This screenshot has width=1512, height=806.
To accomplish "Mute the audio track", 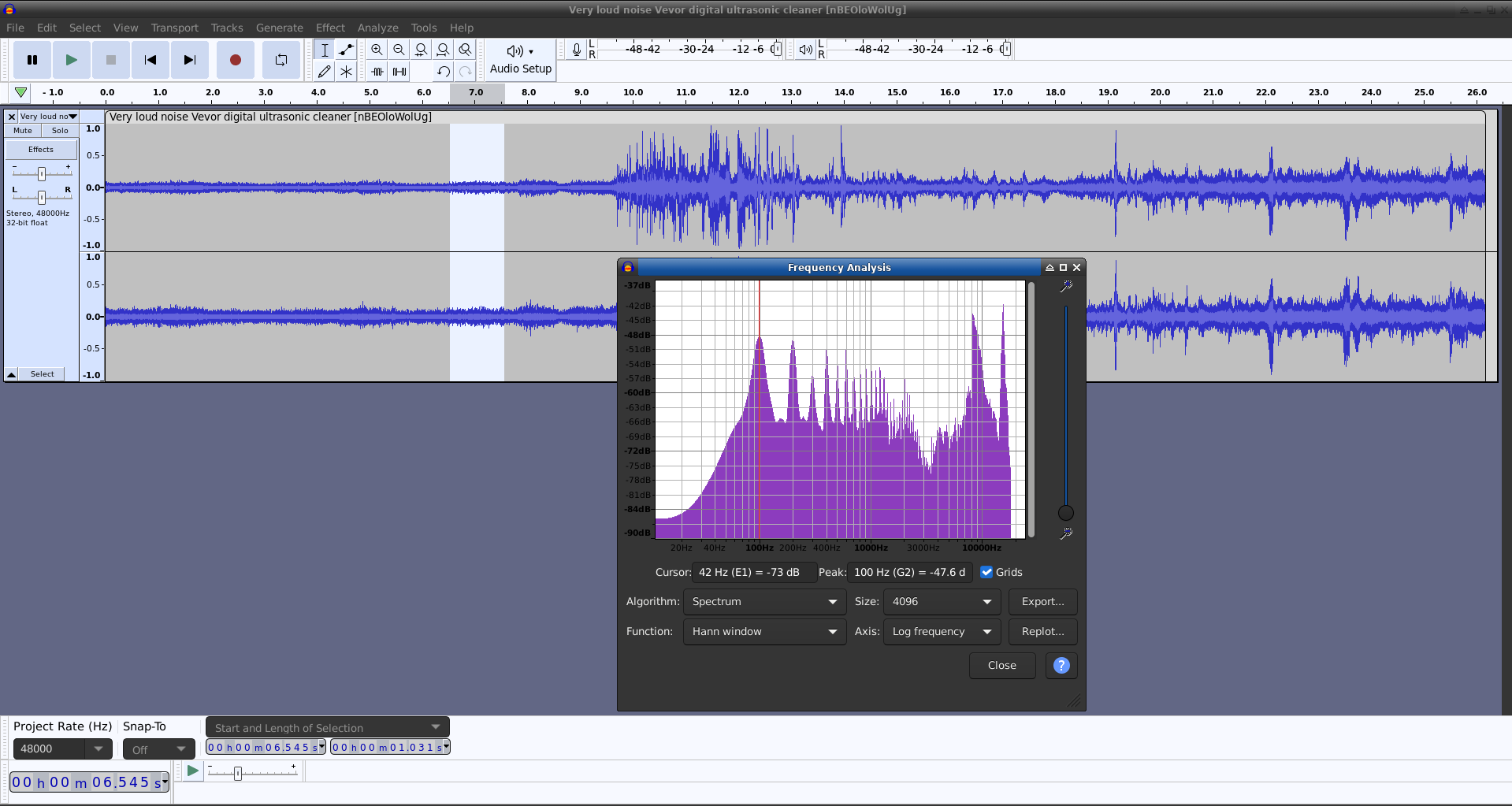I will [23, 131].
